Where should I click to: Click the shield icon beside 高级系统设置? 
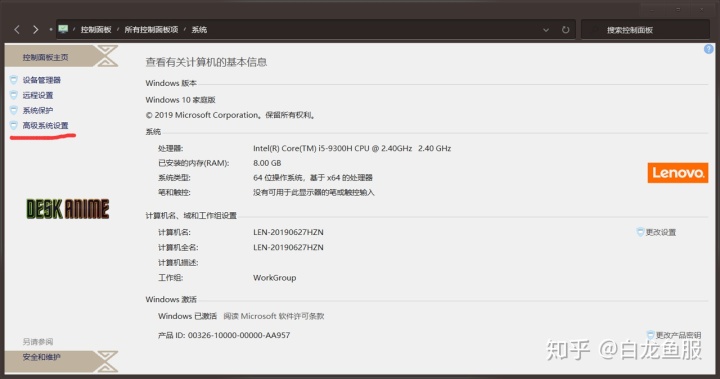[14, 125]
